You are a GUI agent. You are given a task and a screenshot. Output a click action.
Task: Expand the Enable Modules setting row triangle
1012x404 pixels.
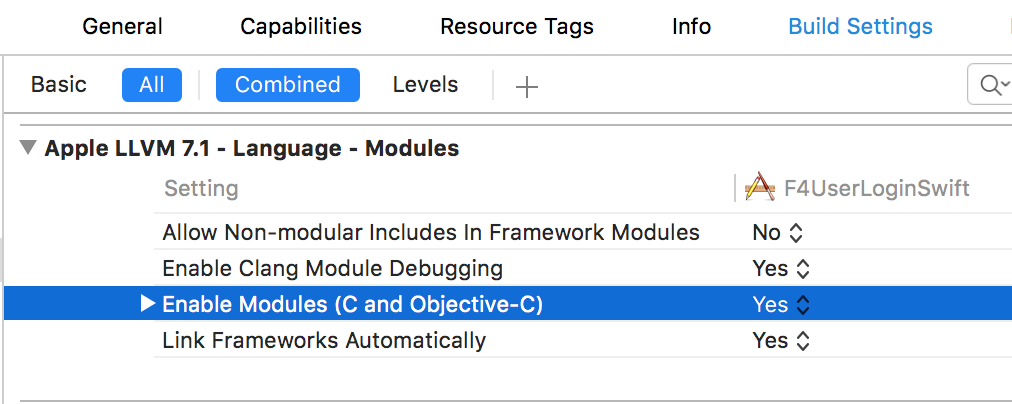148,303
